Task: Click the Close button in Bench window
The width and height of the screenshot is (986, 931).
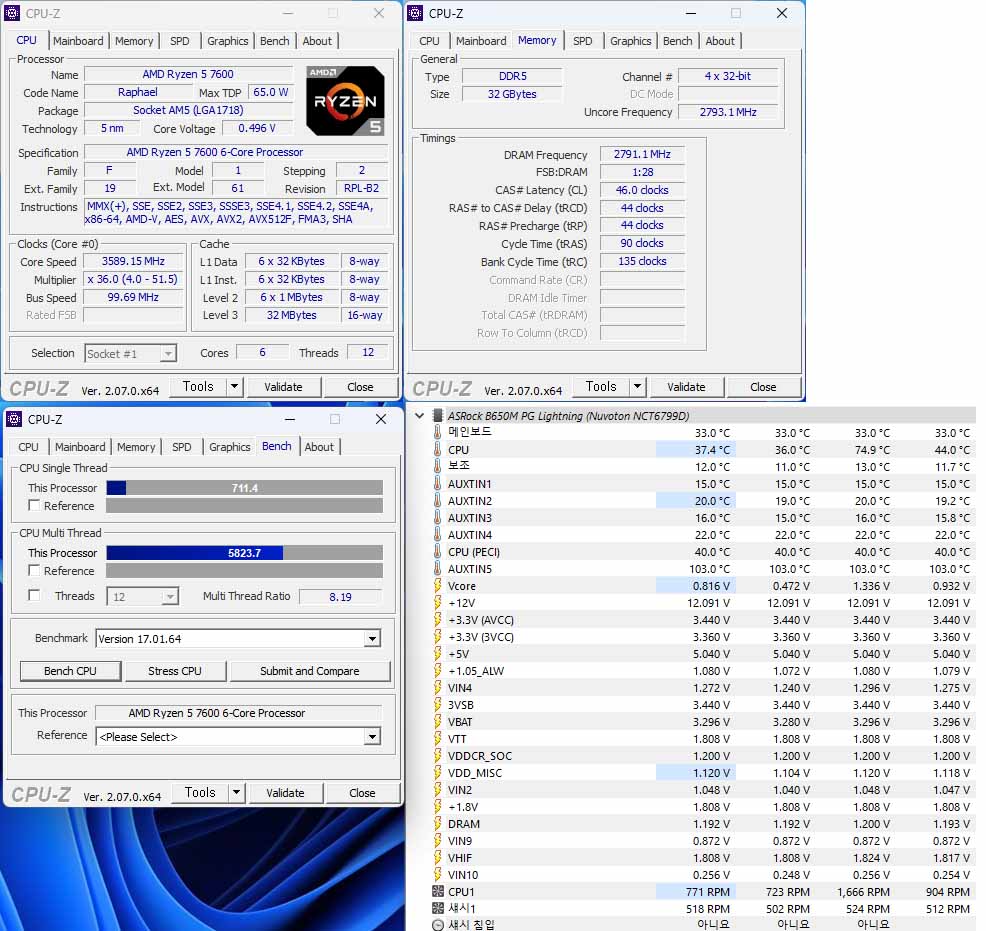Action: point(362,793)
